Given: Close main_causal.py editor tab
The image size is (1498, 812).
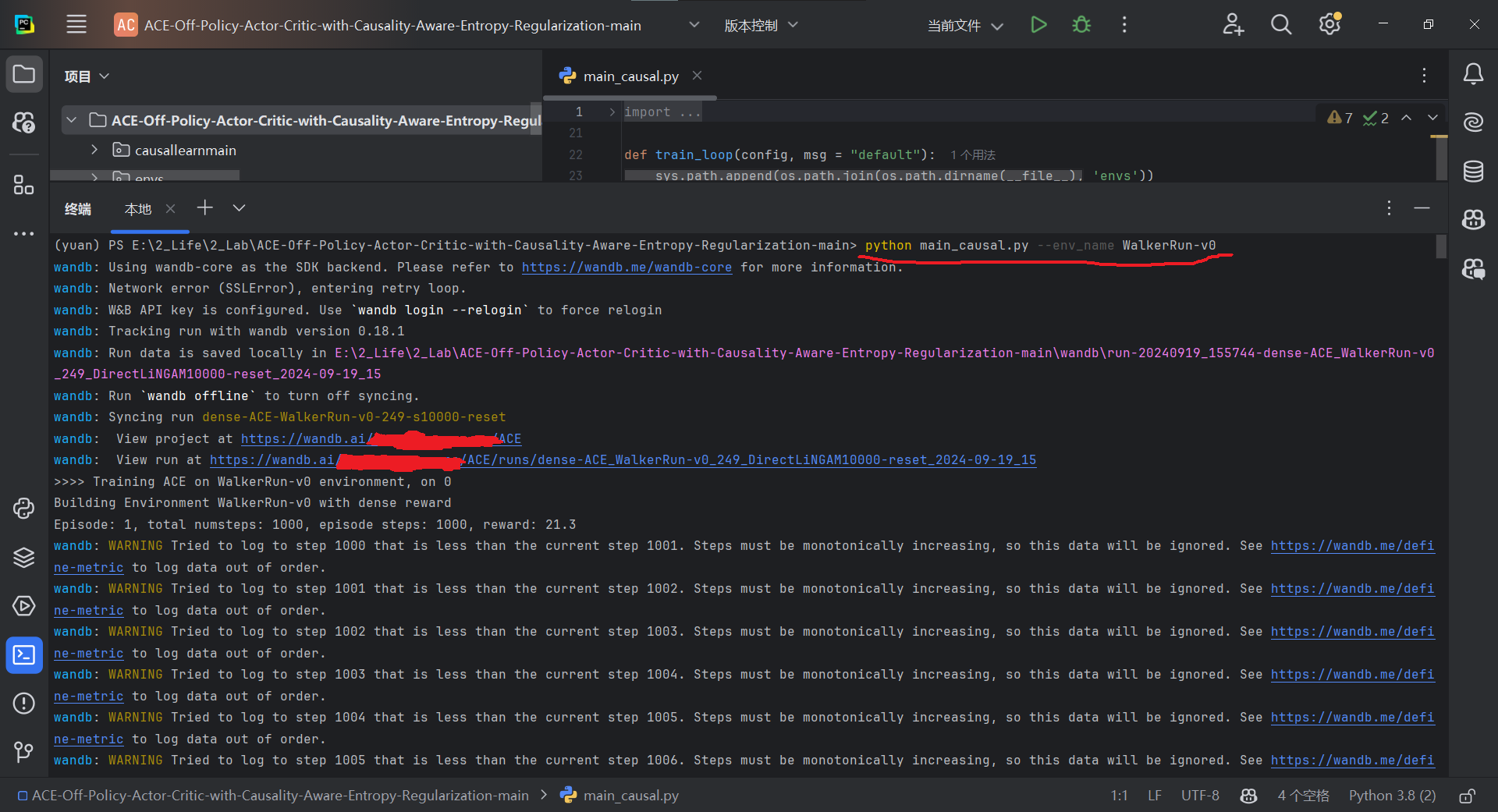Looking at the screenshot, I should [x=697, y=76].
